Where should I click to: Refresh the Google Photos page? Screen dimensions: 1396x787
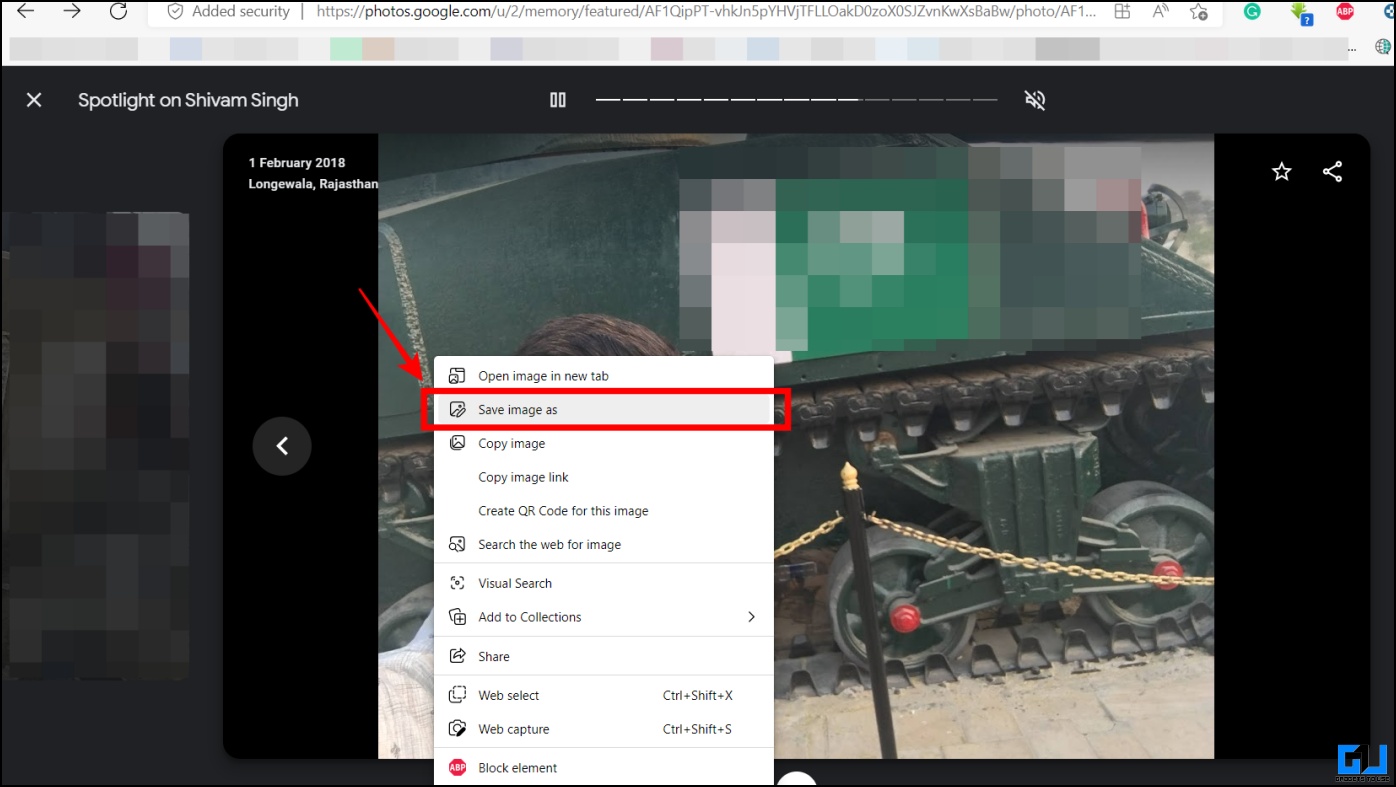[x=119, y=11]
